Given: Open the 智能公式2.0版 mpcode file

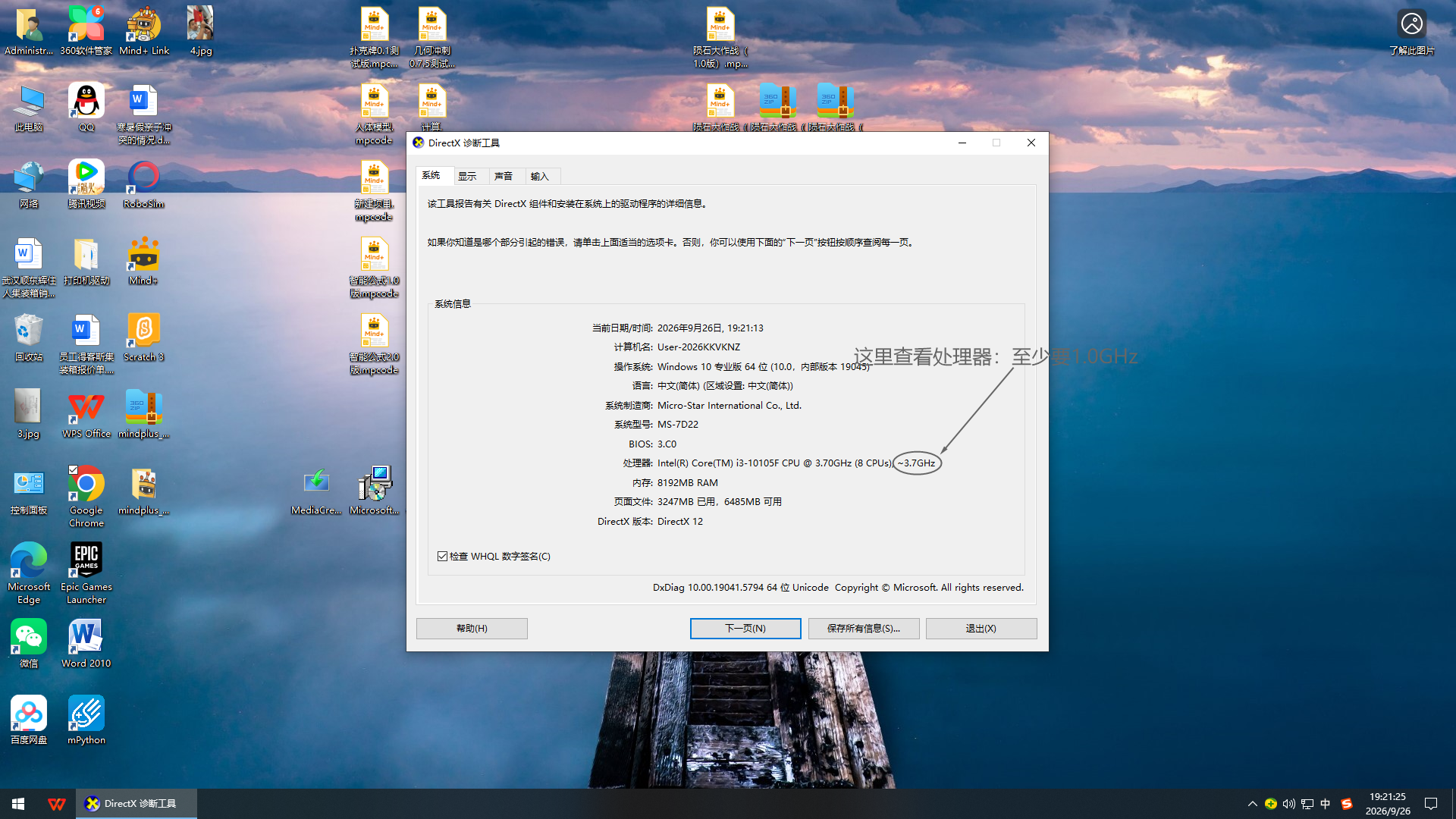Looking at the screenshot, I should point(375,344).
